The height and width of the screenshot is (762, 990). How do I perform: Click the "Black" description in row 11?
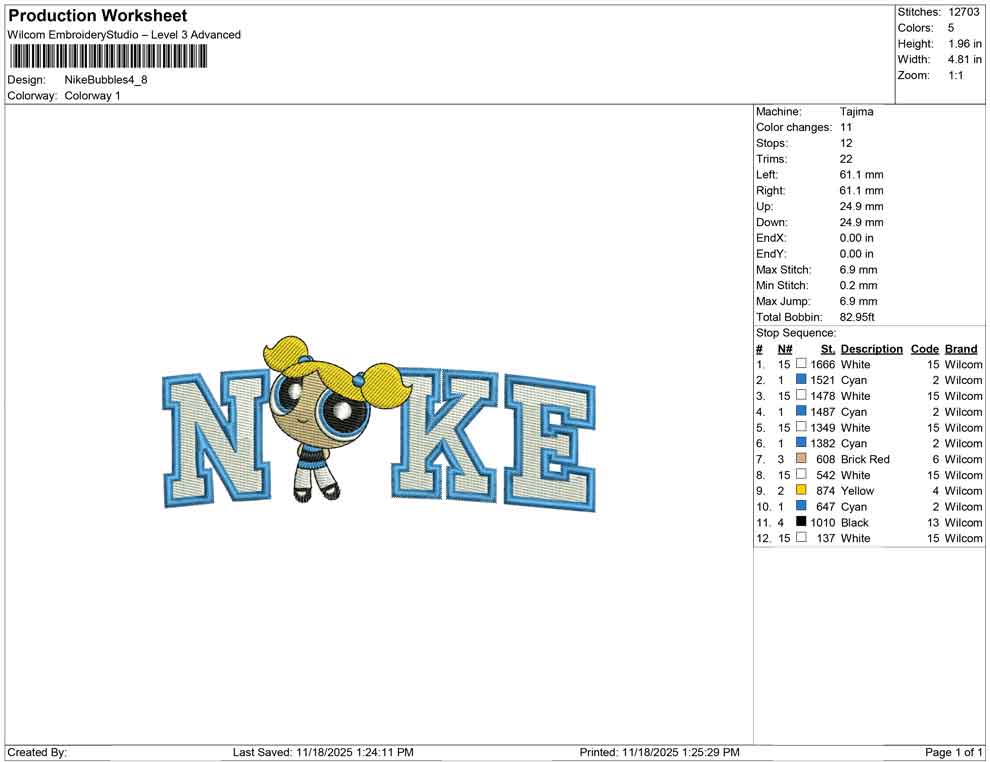pyautogui.click(x=855, y=522)
